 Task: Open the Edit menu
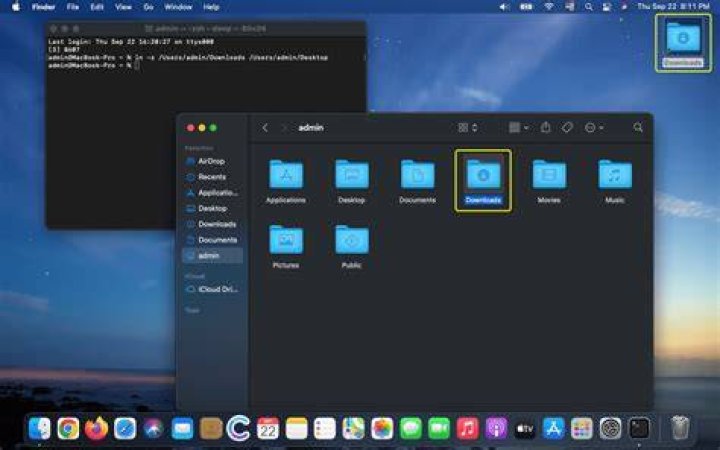click(97, 7)
